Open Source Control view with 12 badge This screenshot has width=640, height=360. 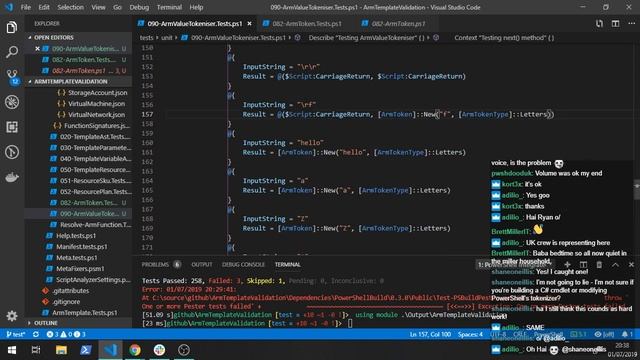click(x=12, y=77)
